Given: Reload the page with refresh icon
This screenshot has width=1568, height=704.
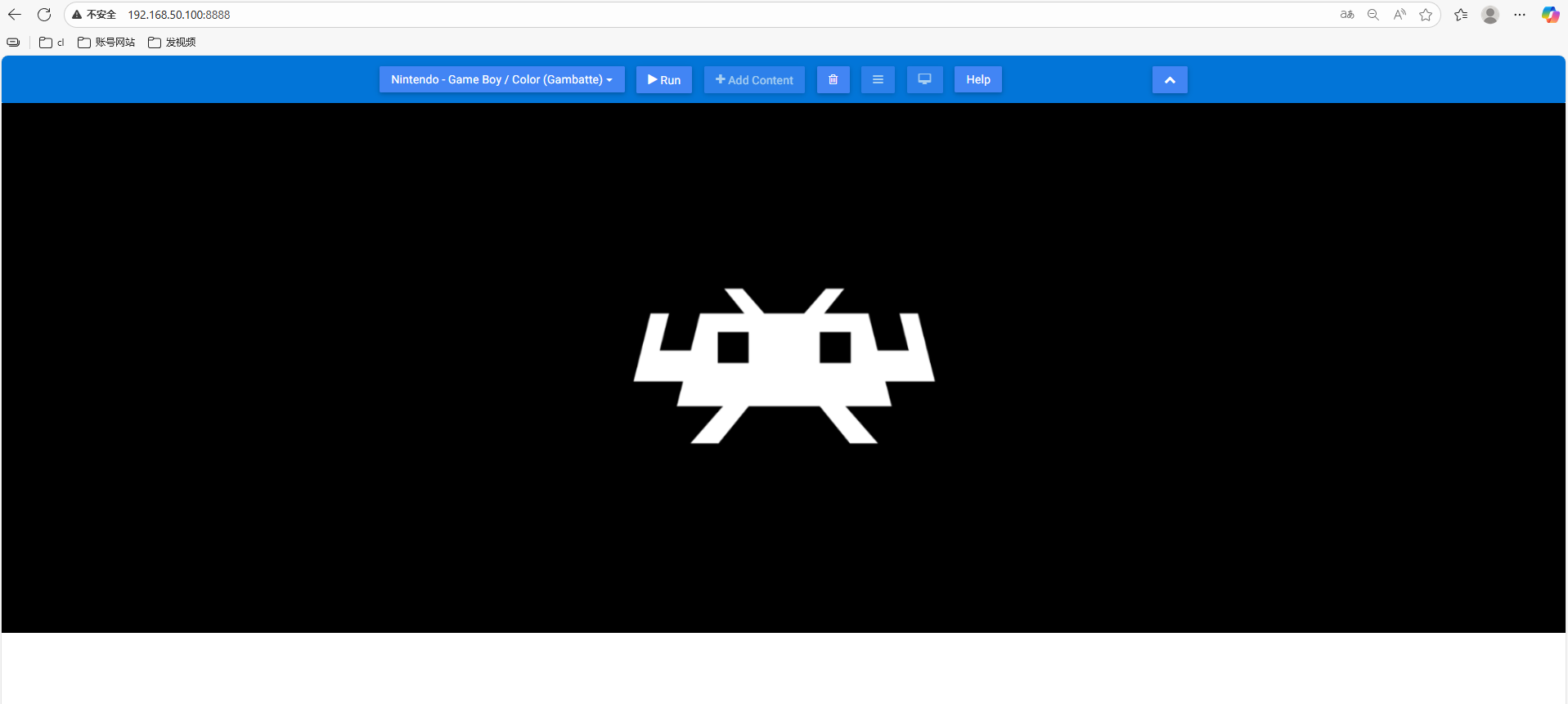Looking at the screenshot, I should point(44,15).
